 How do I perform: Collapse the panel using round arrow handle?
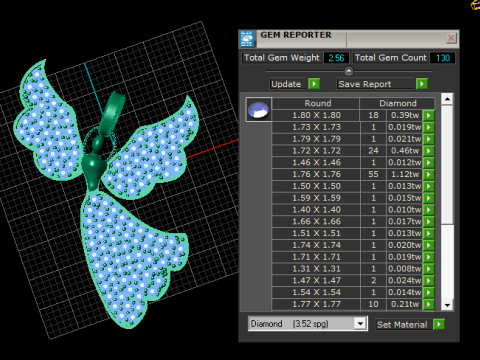(349, 71)
